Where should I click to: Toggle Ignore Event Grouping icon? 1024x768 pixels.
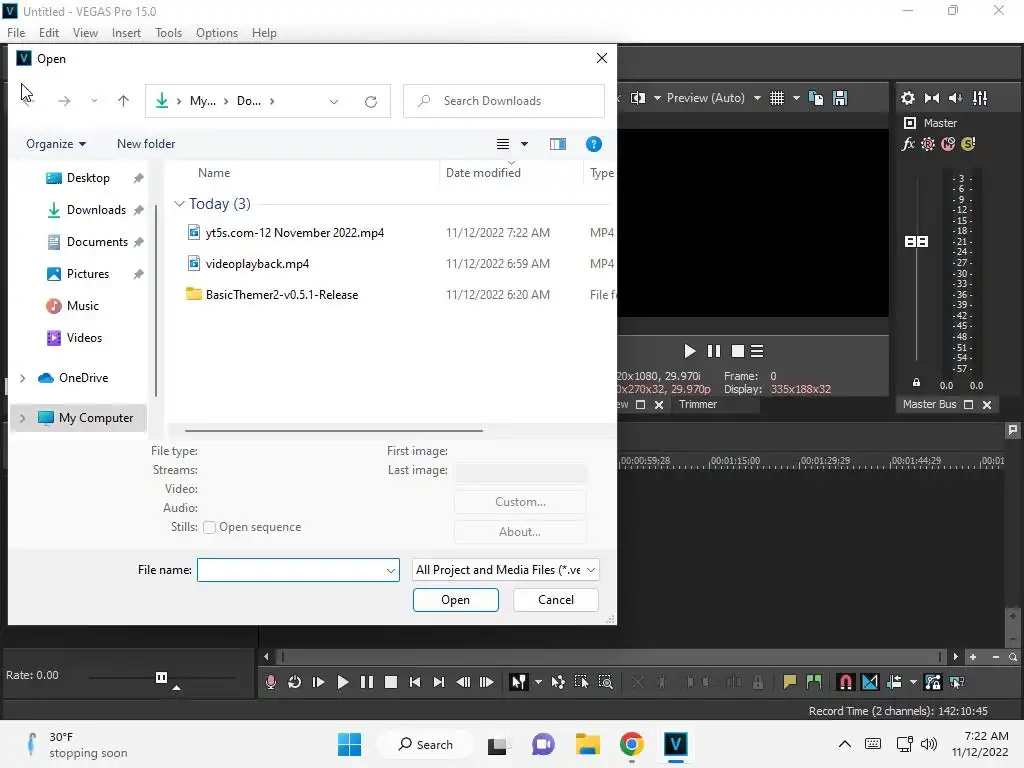(957, 682)
